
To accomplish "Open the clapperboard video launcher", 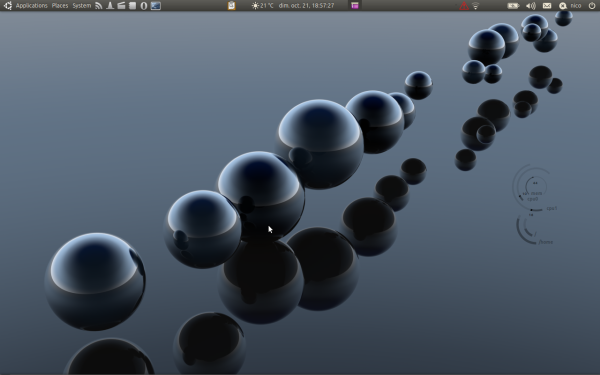I will coord(121,6).
